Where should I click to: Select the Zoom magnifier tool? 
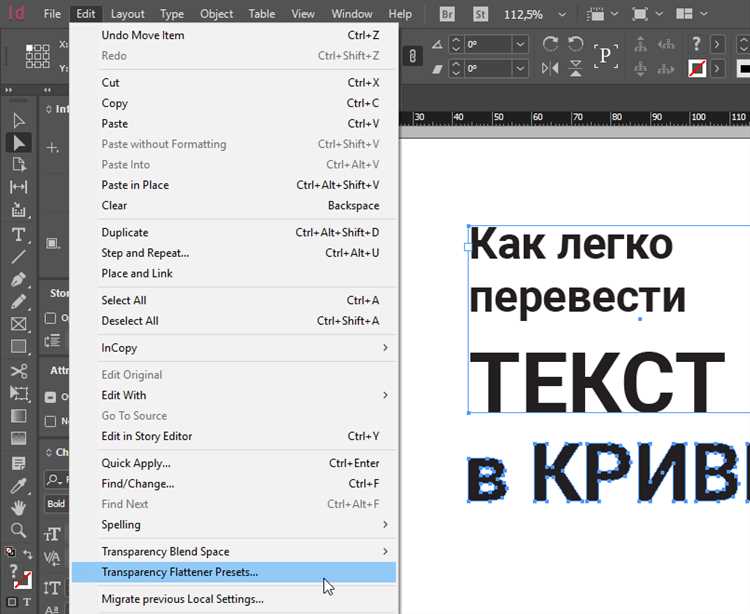18,530
